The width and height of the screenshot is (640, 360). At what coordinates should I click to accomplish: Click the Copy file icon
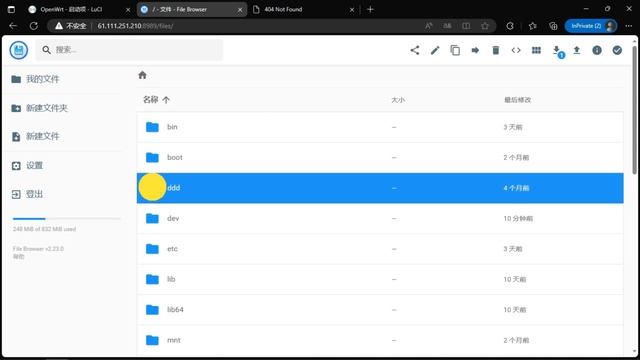[x=455, y=50]
